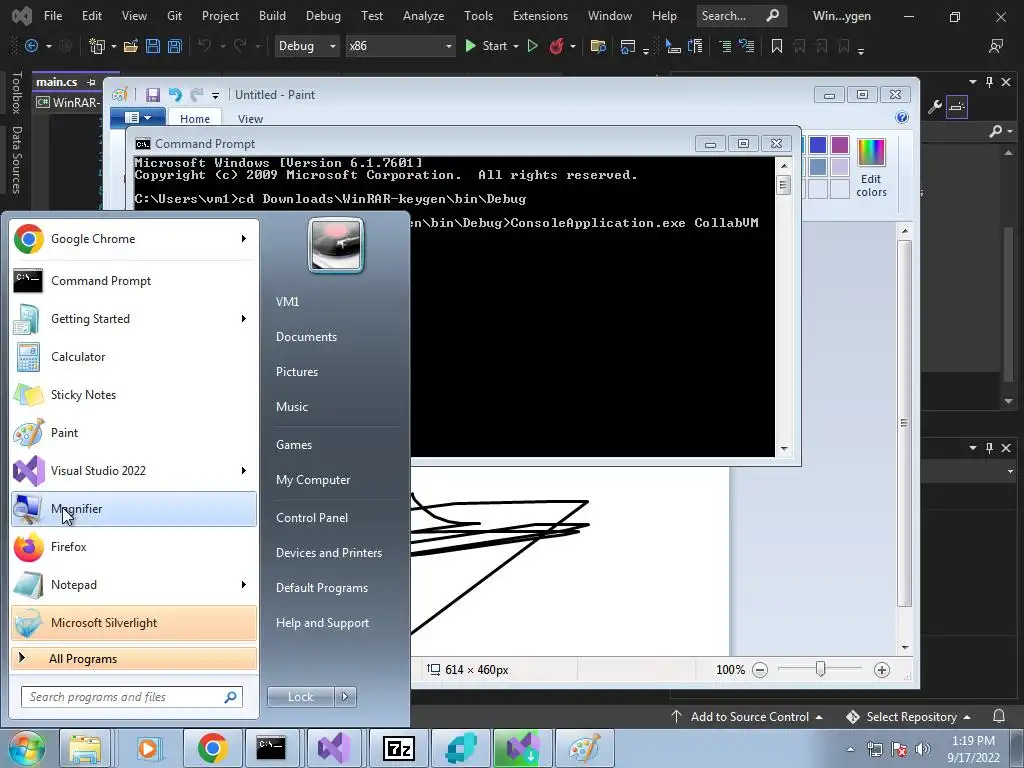Open My Computer from the Start menu

tap(313, 480)
